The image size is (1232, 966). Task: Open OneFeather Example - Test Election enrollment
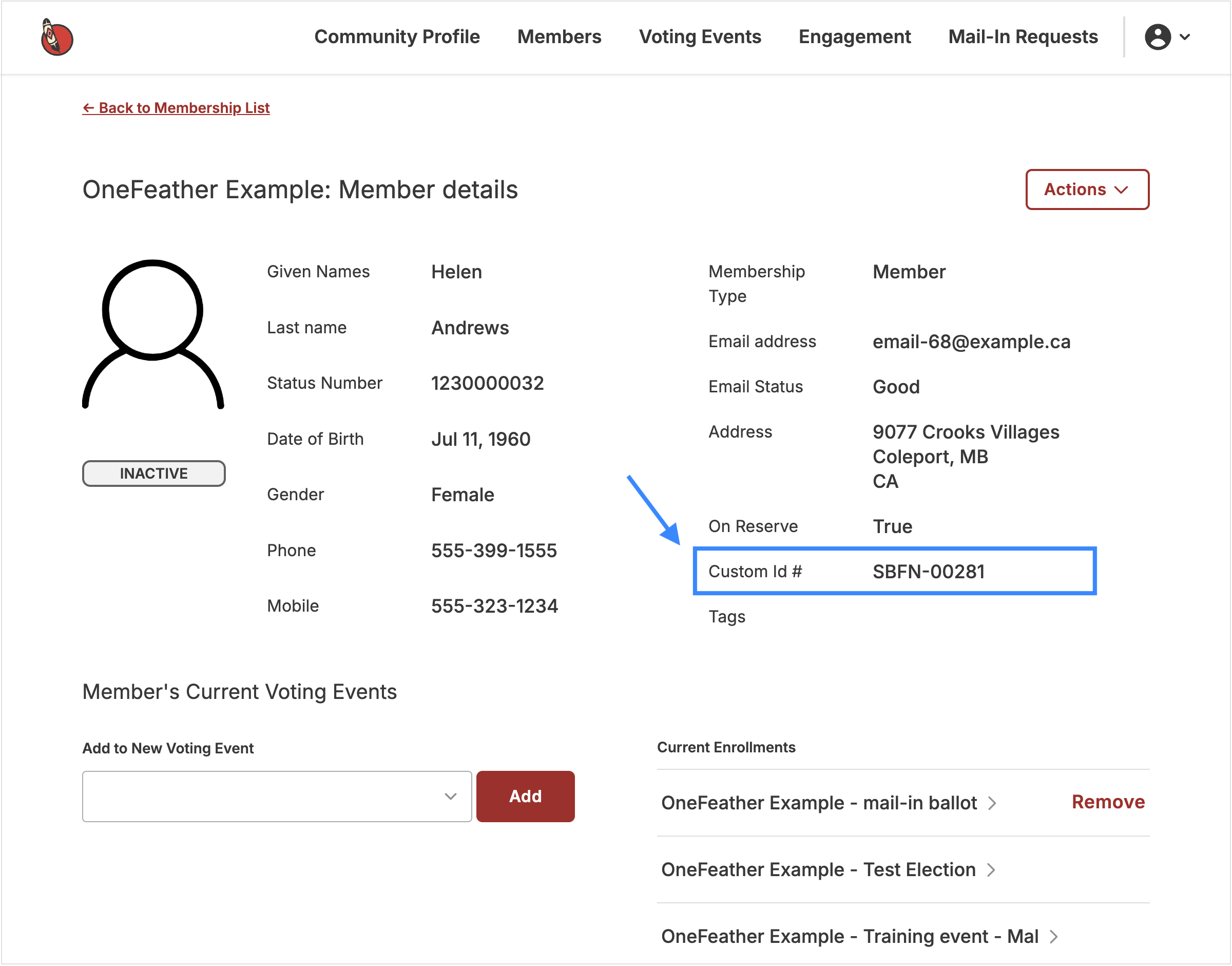[818, 869]
